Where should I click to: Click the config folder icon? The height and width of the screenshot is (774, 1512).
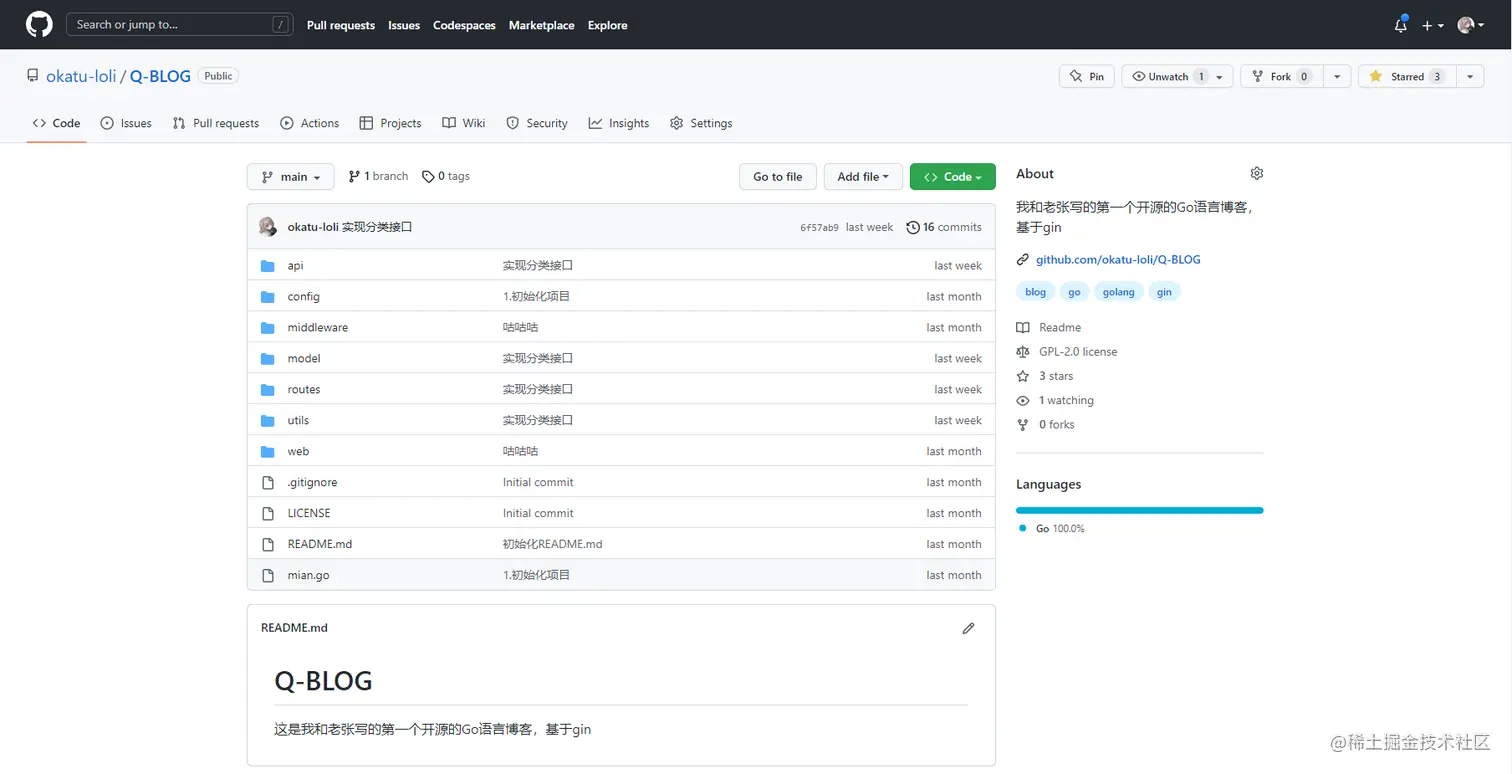click(x=267, y=297)
